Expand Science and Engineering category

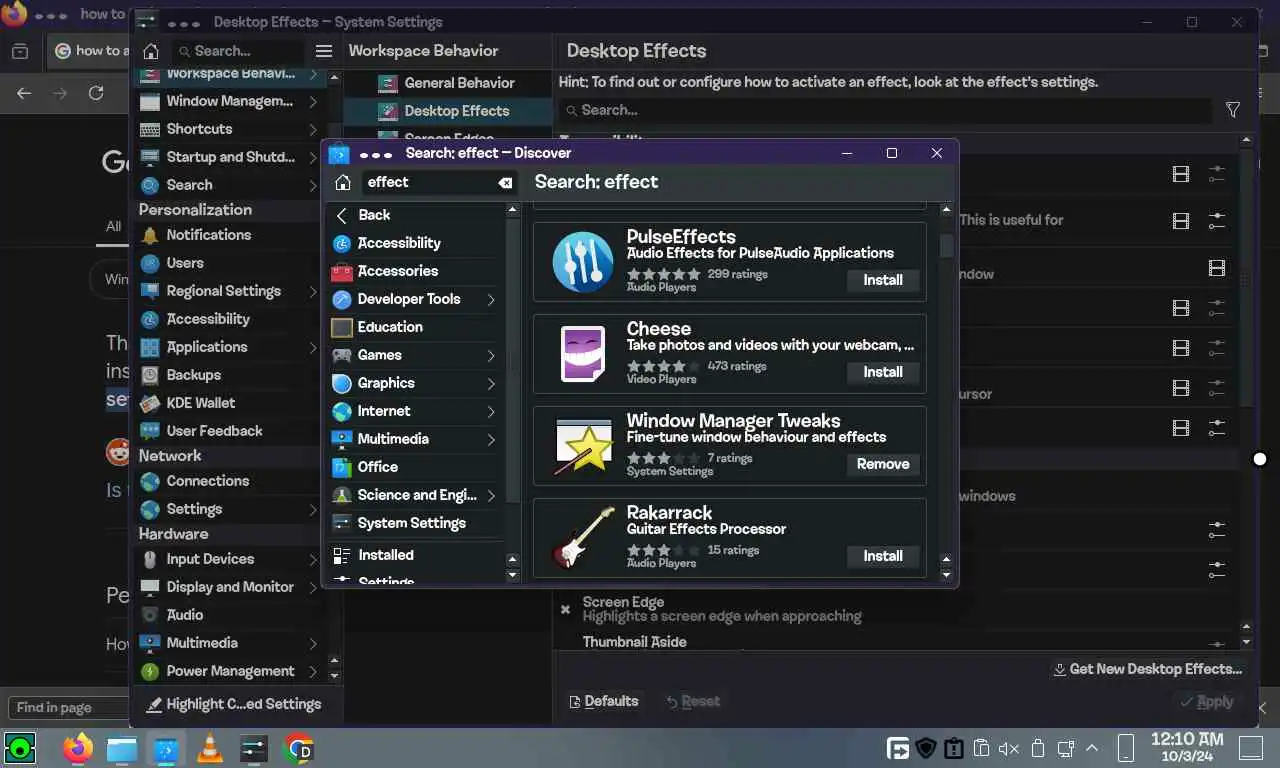(x=491, y=495)
